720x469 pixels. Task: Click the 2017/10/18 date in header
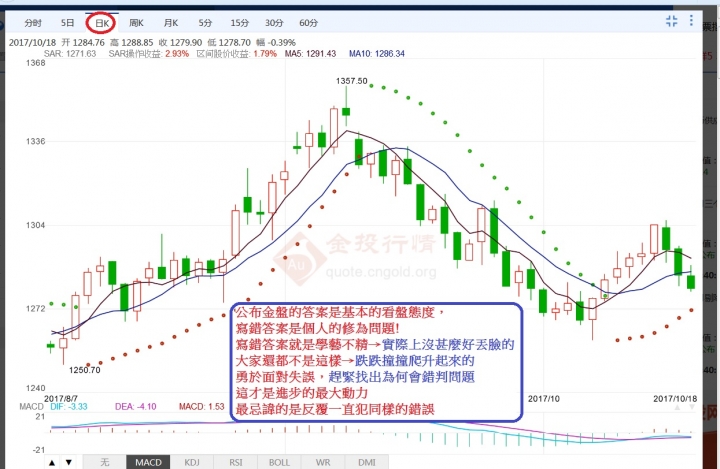32,43
